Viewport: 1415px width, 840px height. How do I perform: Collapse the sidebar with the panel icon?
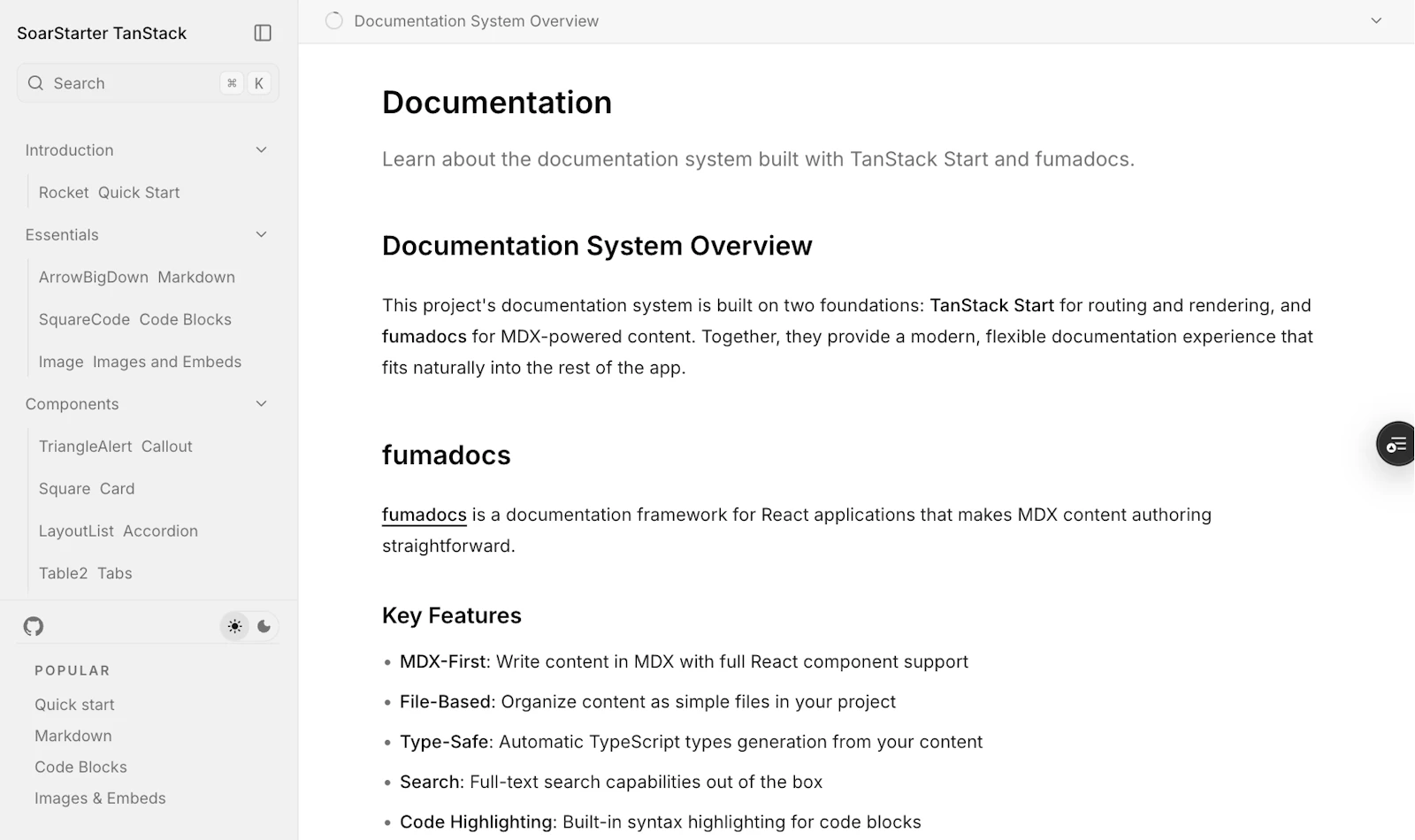coord(263,33)
